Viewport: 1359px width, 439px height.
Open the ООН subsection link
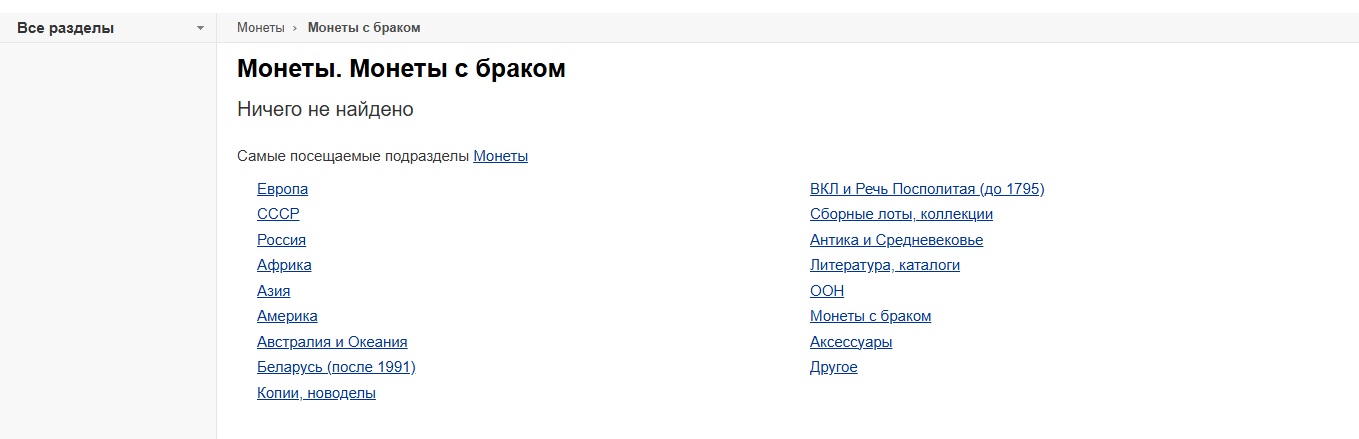(827, 291)
